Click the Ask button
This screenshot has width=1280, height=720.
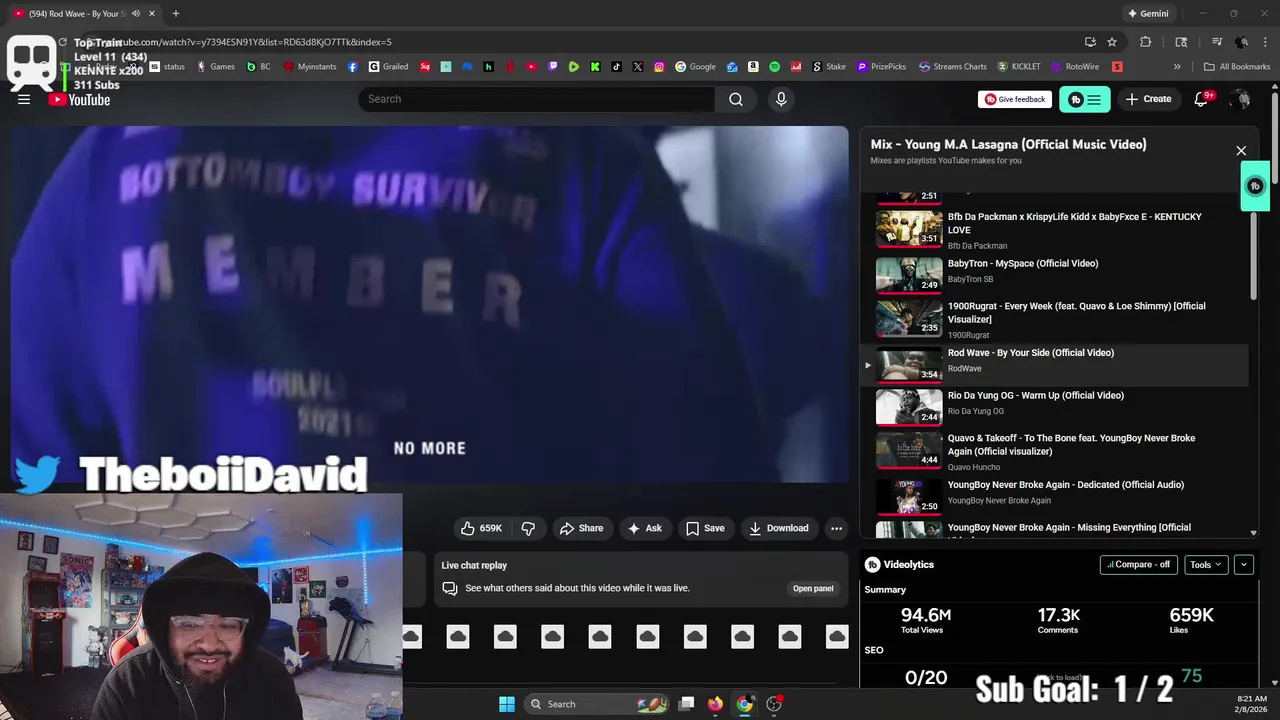coord(644,528)
